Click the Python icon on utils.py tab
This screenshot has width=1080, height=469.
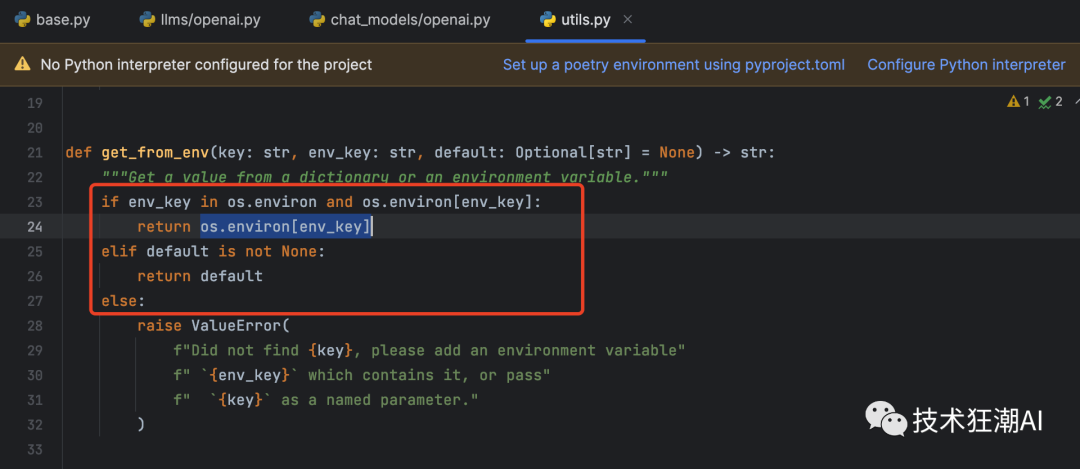point(547,19)
